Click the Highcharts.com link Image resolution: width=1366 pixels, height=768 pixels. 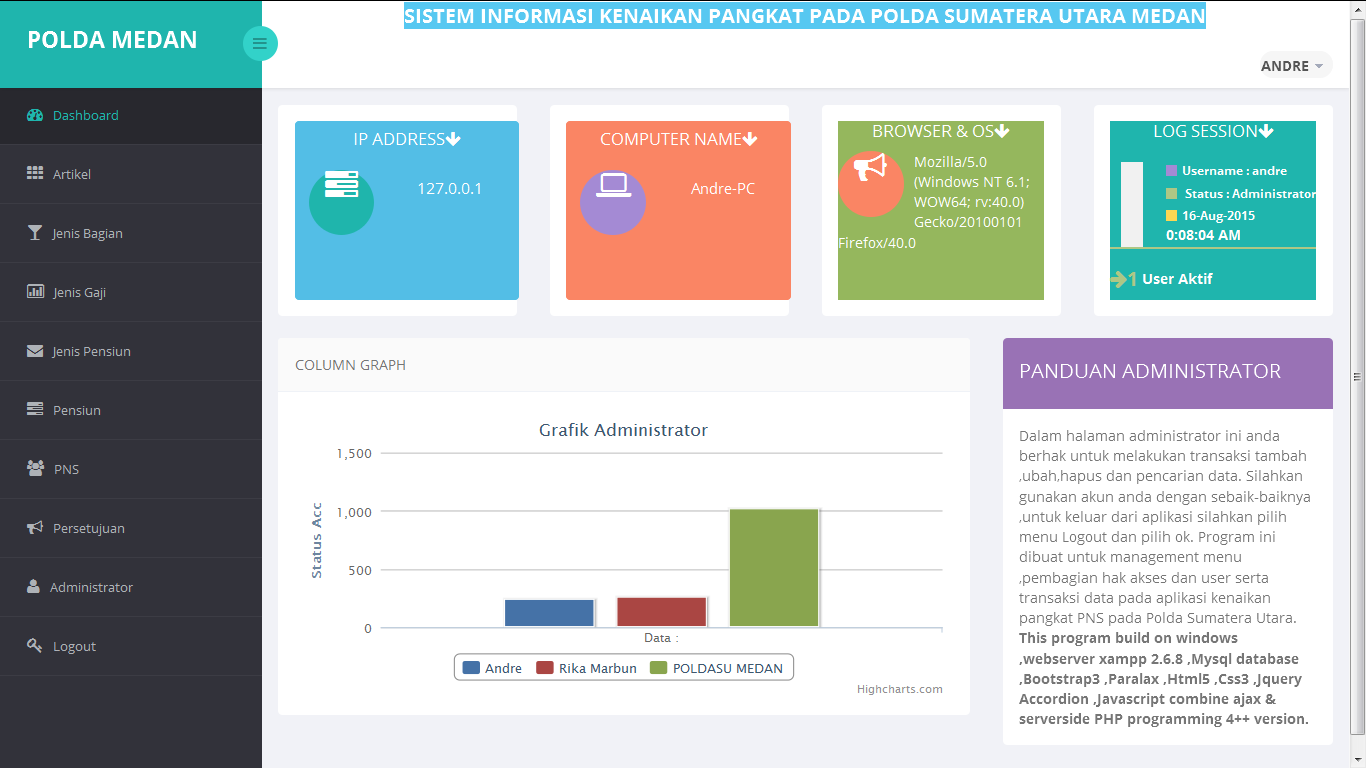(899, 689)
